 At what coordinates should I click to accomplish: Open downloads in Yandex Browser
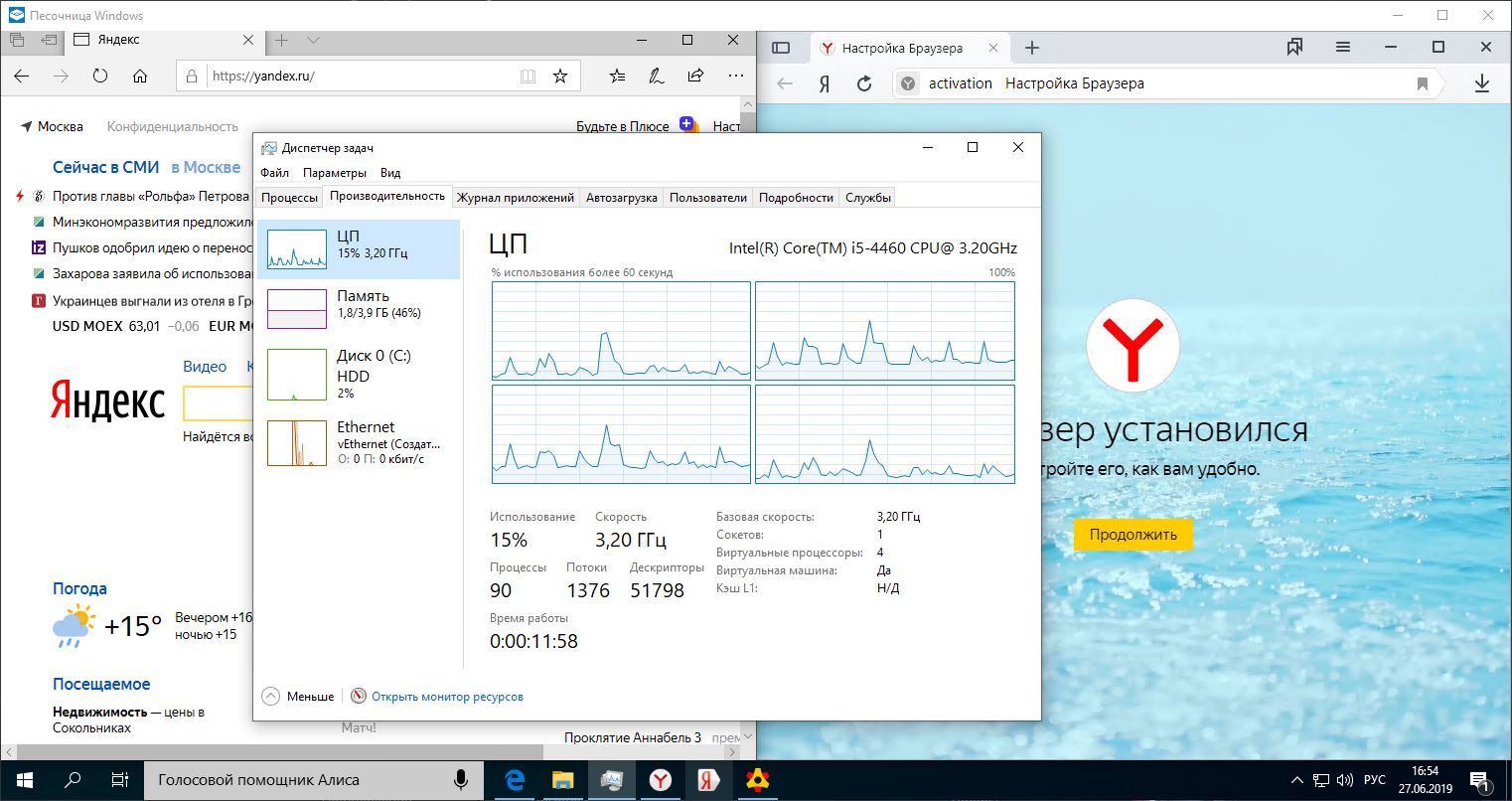click(x=1482, y=83)
